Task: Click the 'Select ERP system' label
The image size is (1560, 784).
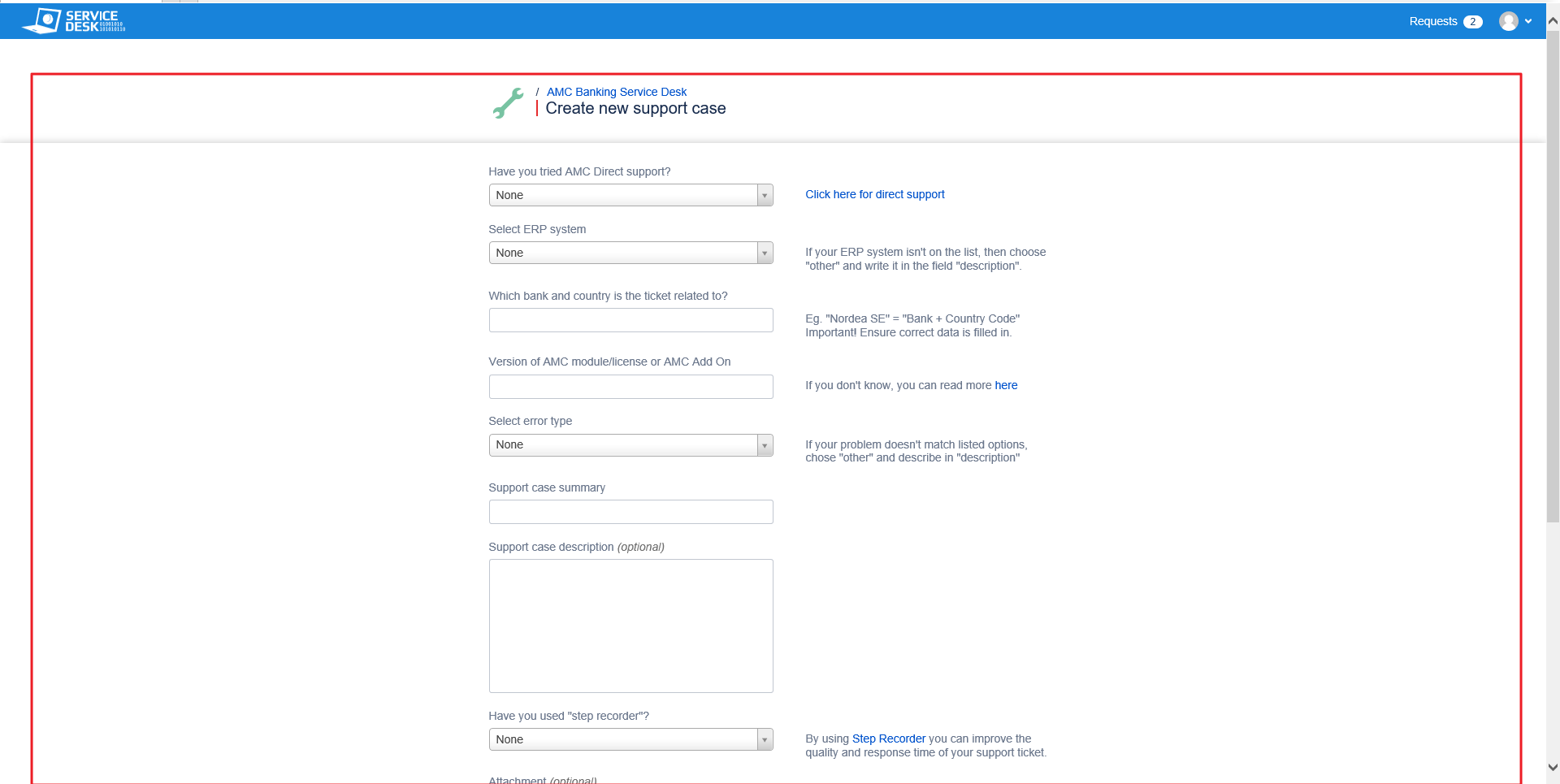Action: click(x=537, y=229)
